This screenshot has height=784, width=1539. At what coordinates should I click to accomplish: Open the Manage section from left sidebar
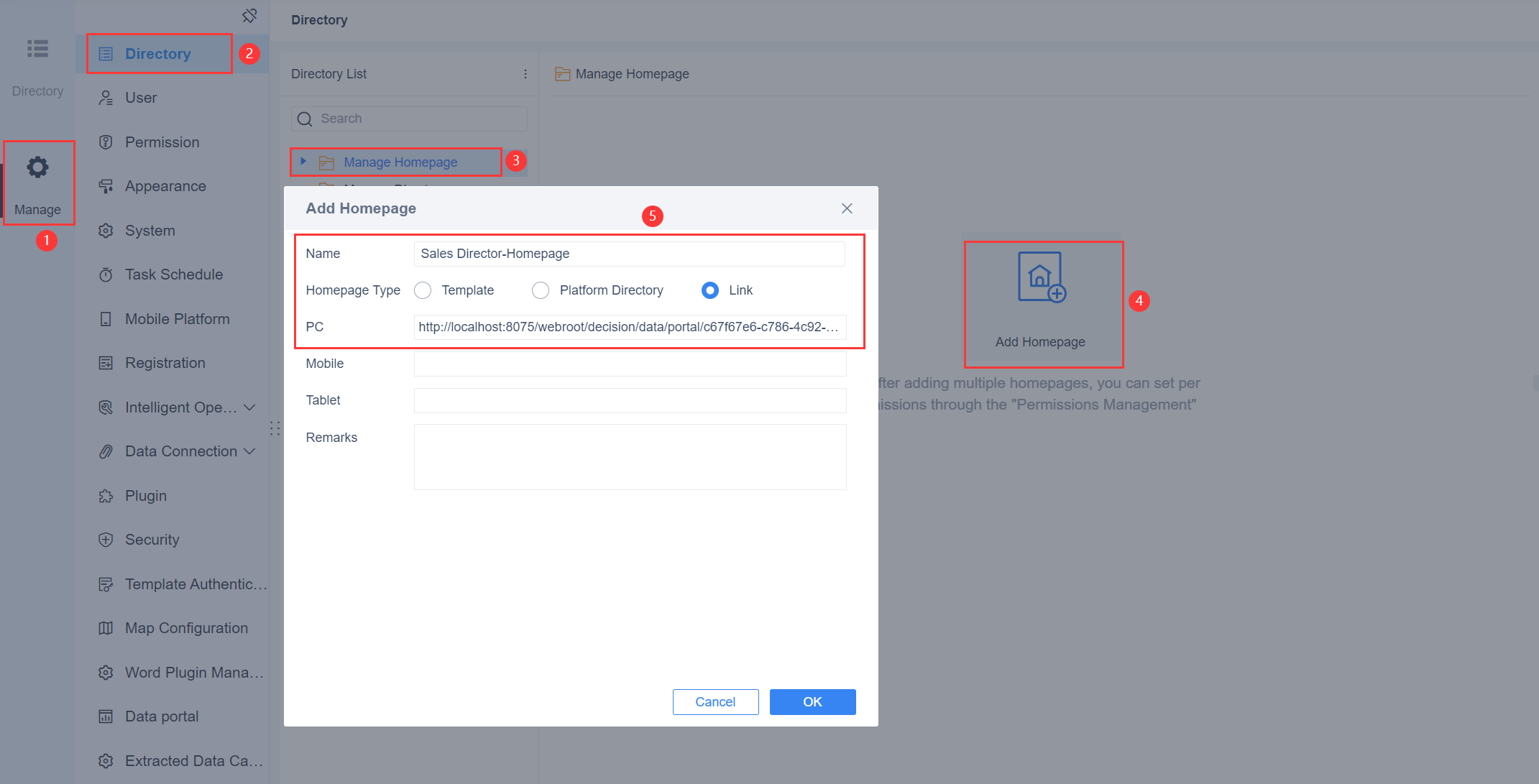point(37,180)
